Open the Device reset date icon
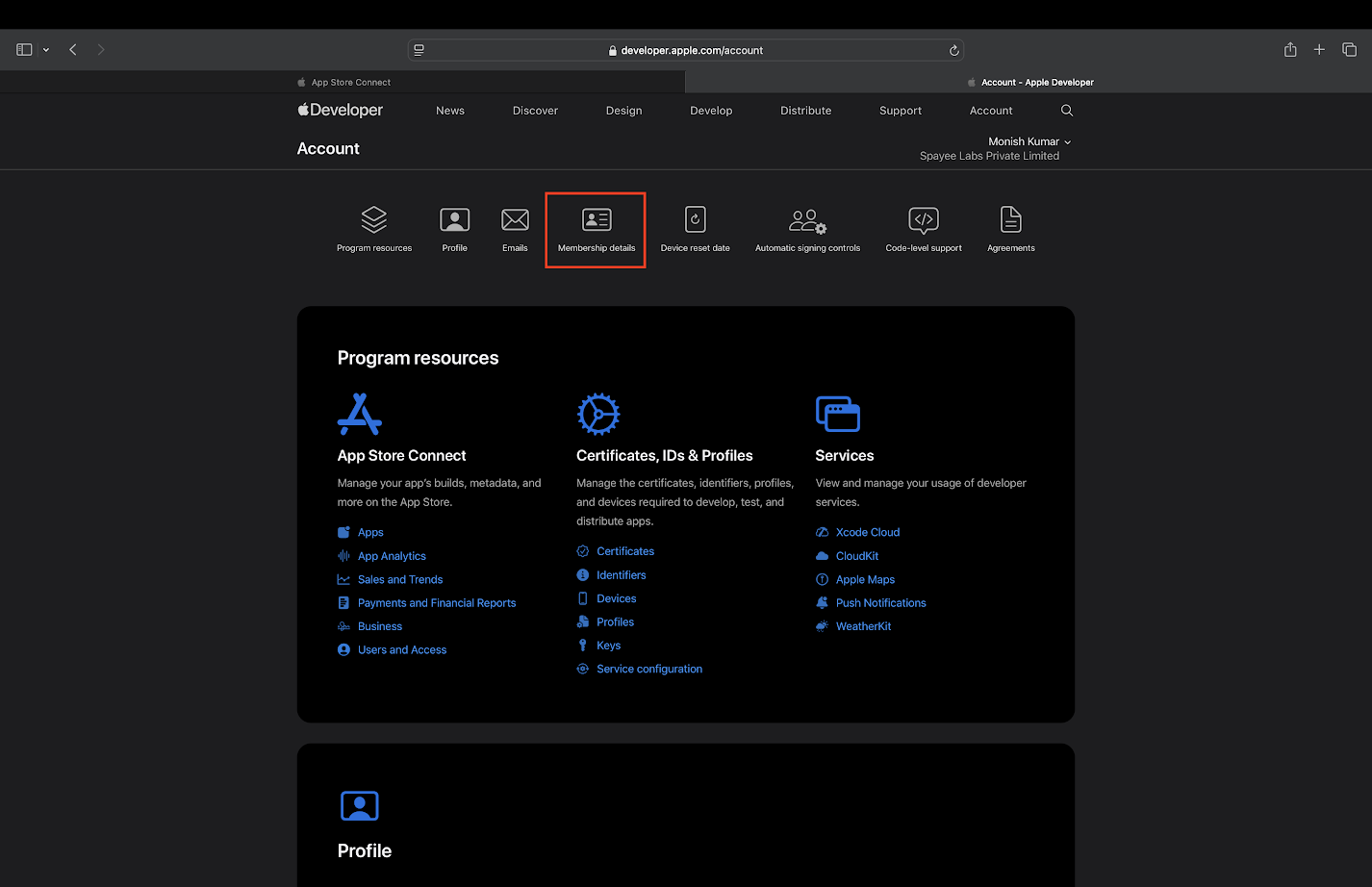This screenshot has width=1372, height=887. (695, 220)
